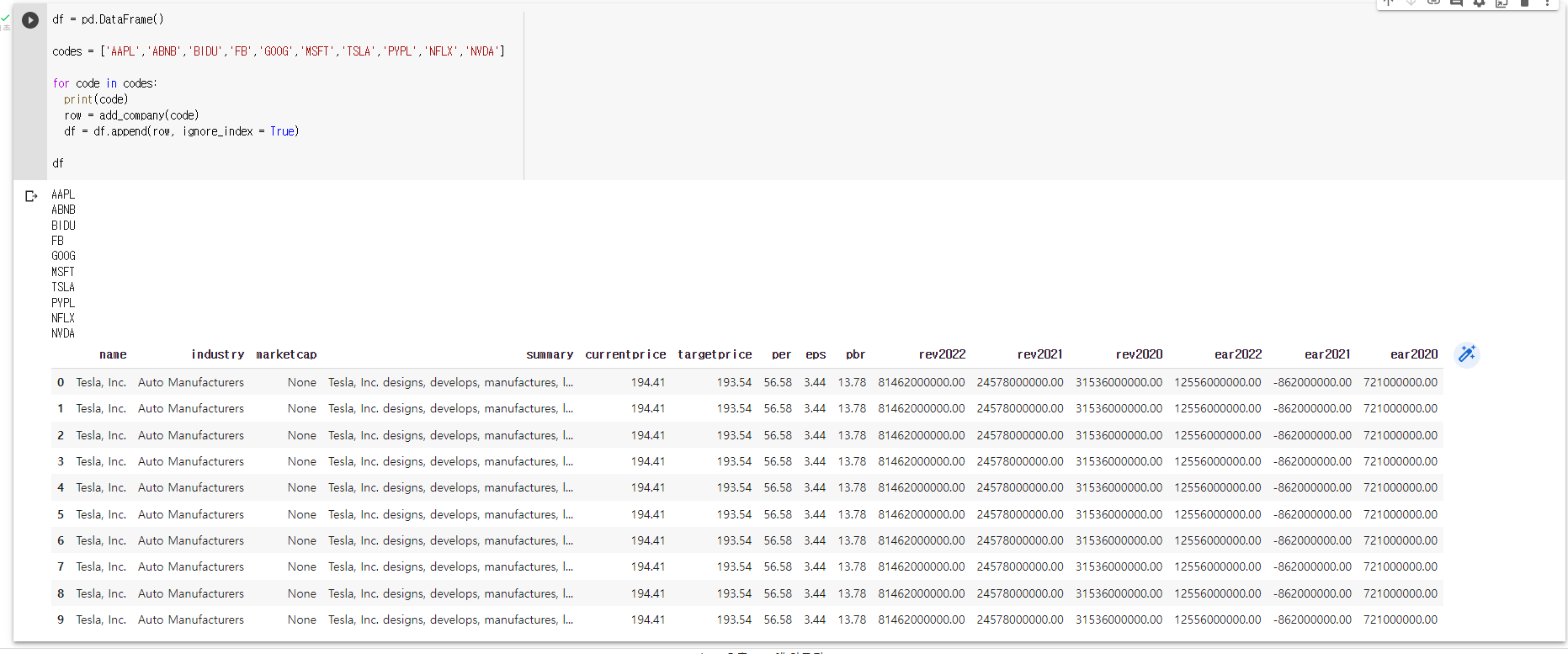Click 'NVDA' in the printed output
1568x654 pixels.
pos(63,333)
